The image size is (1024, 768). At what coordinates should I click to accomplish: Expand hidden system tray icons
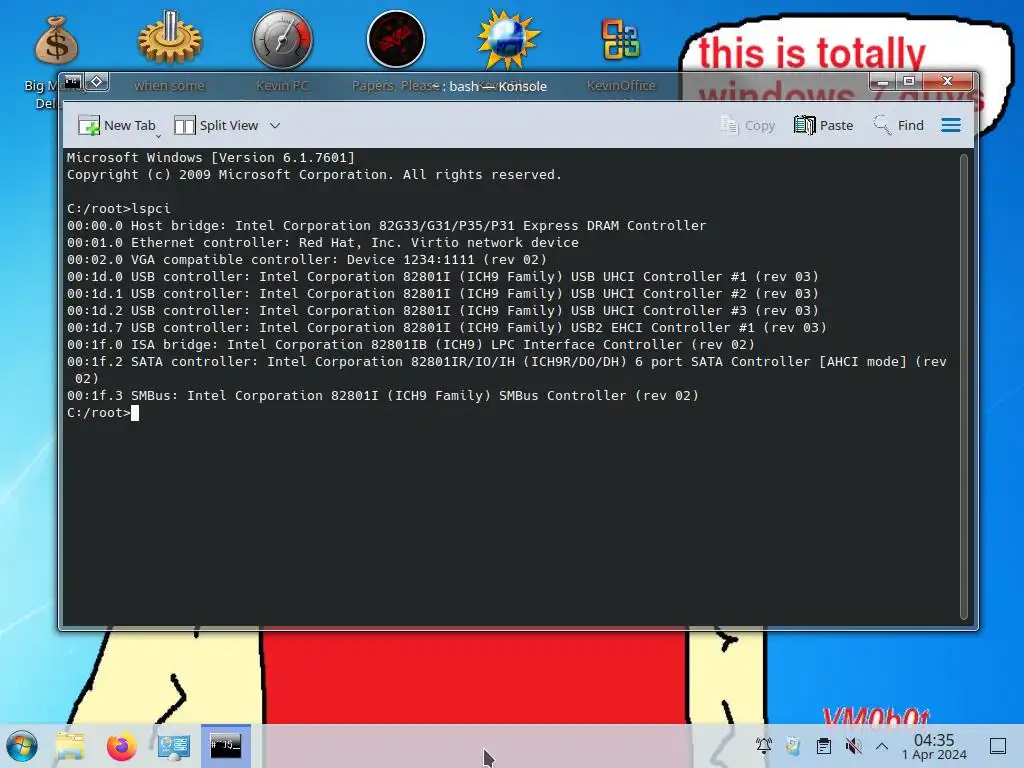click(x=882, y=746)
